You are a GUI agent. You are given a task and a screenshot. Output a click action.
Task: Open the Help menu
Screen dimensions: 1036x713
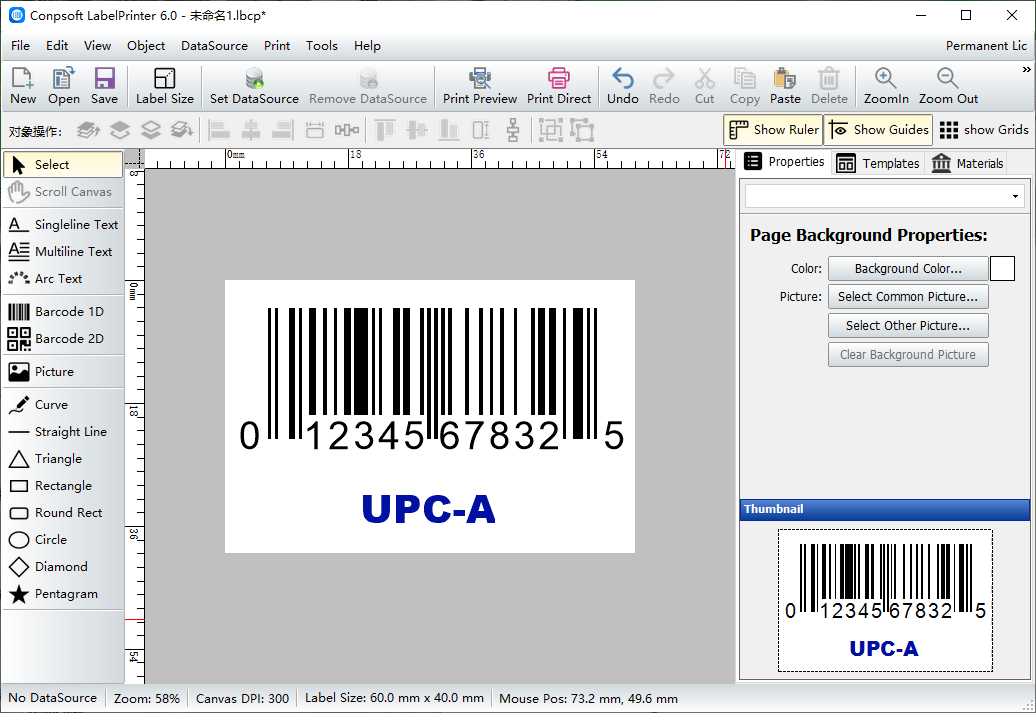pos(367,46)
